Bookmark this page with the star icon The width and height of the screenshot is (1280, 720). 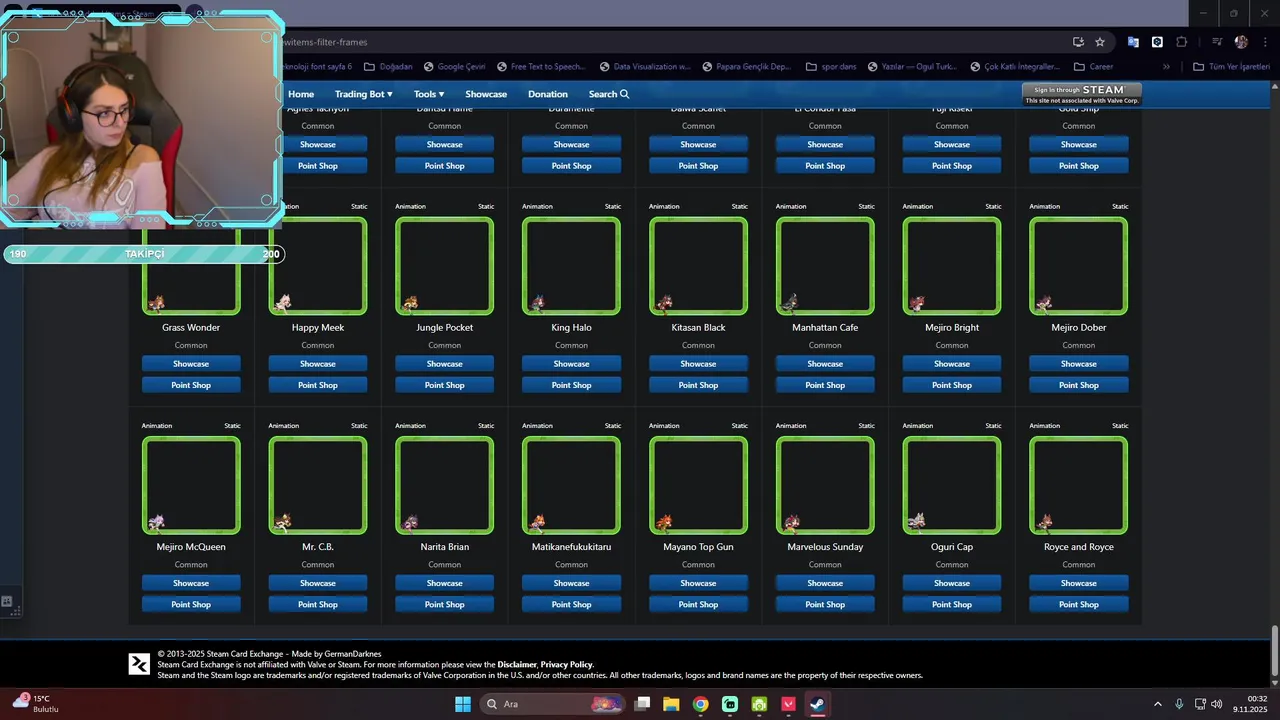click(x=1100, y=42)
